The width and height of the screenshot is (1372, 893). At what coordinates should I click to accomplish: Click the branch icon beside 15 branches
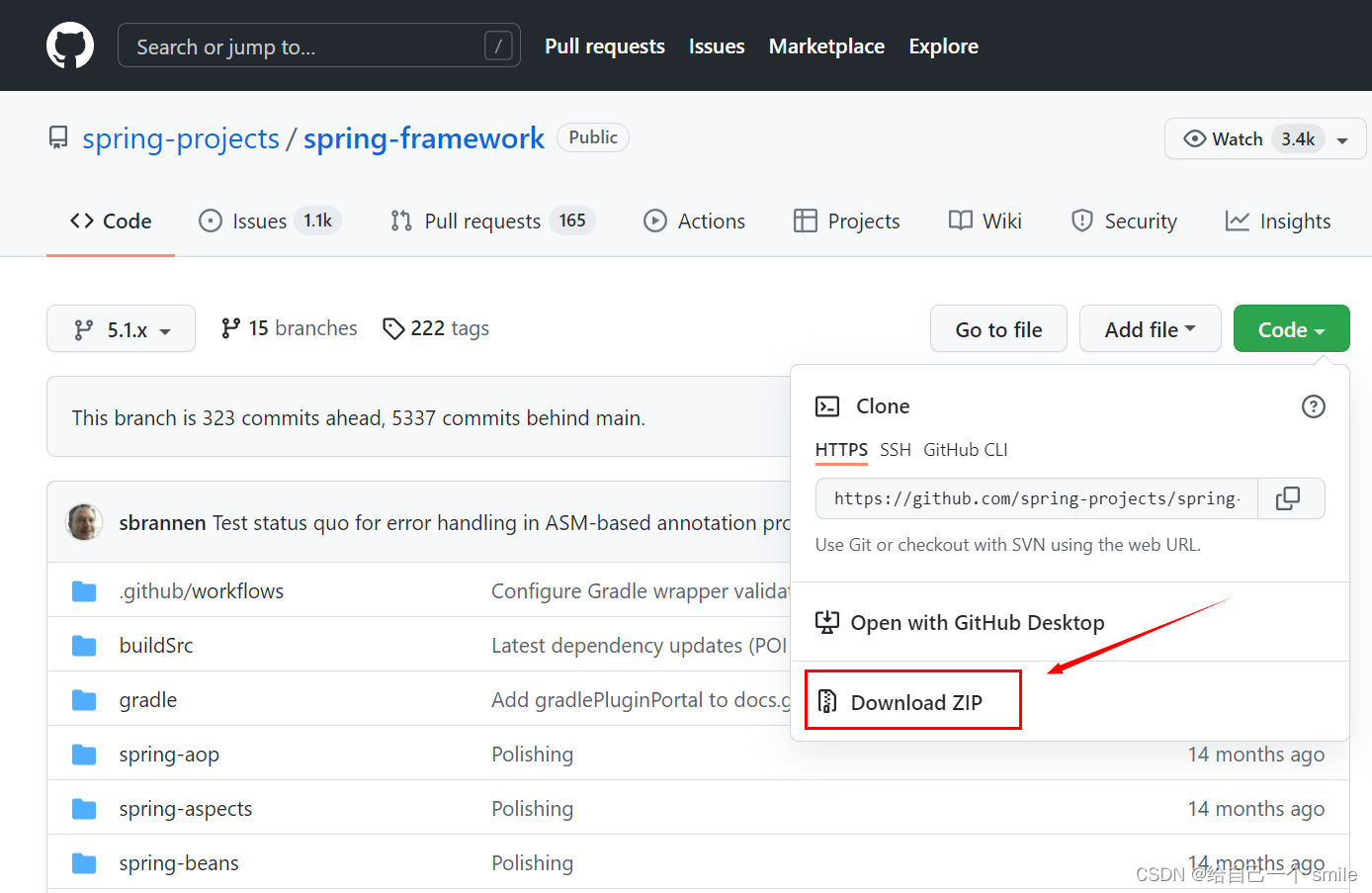tap(230, 328)
